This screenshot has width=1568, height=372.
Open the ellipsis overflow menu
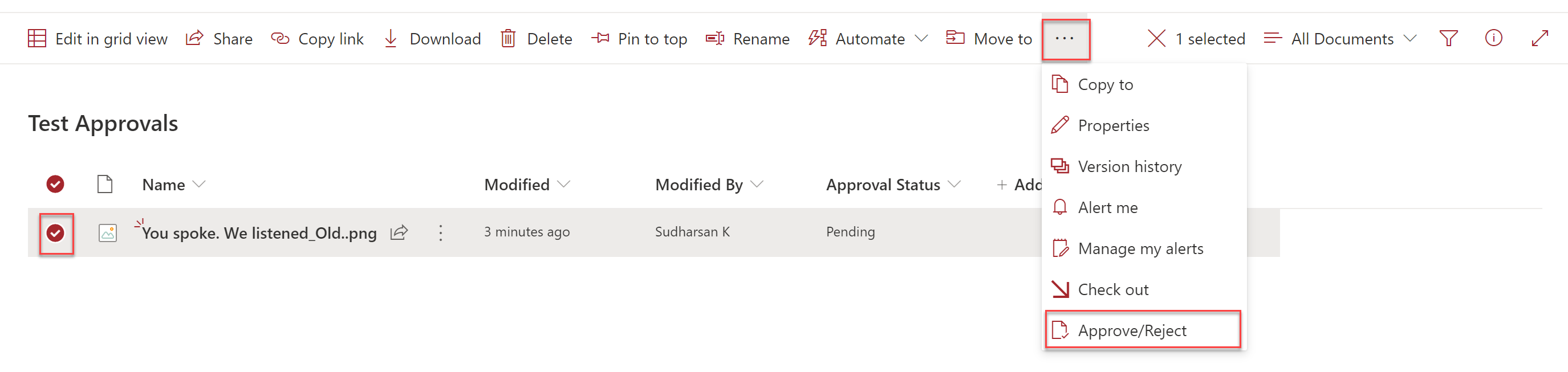(x=1065, y=38)
